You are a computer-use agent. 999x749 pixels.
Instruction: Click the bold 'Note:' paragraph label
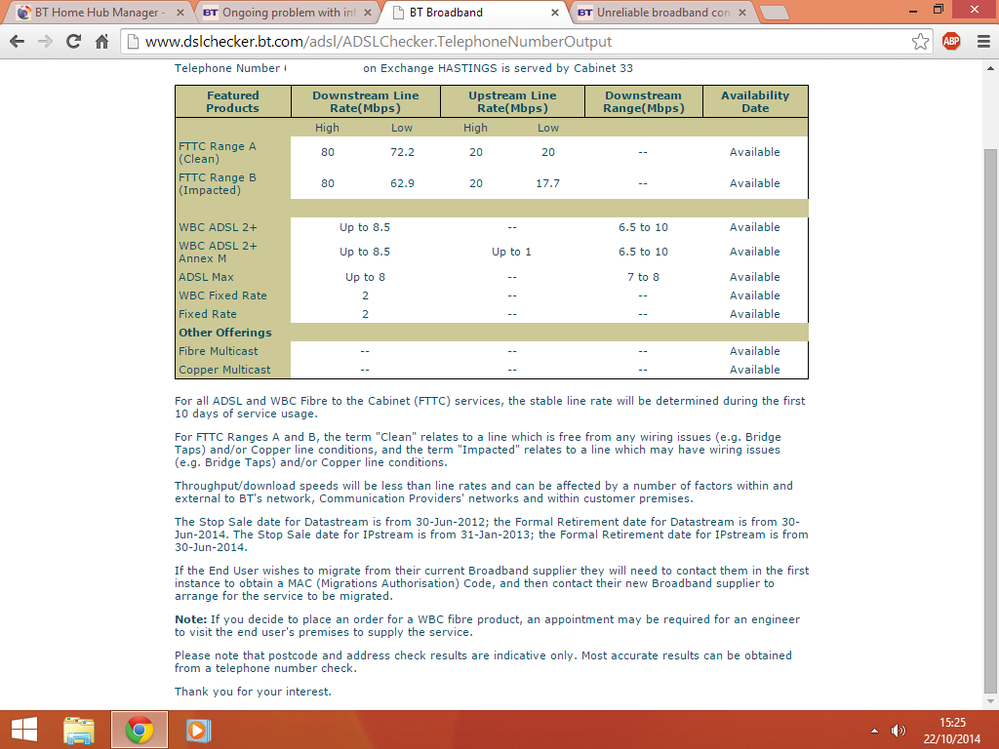coord(190,620)
